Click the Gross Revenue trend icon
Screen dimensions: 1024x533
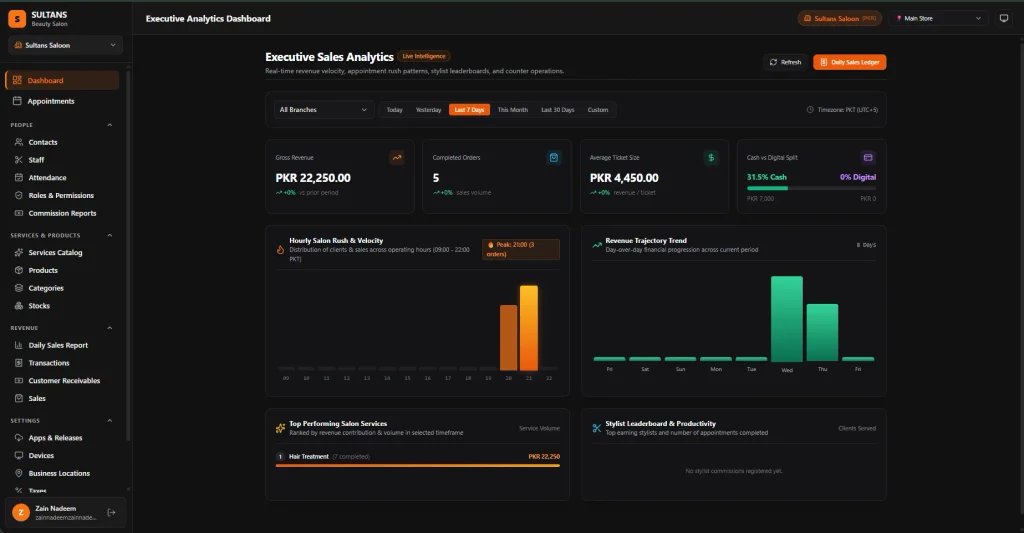(396, 157)
